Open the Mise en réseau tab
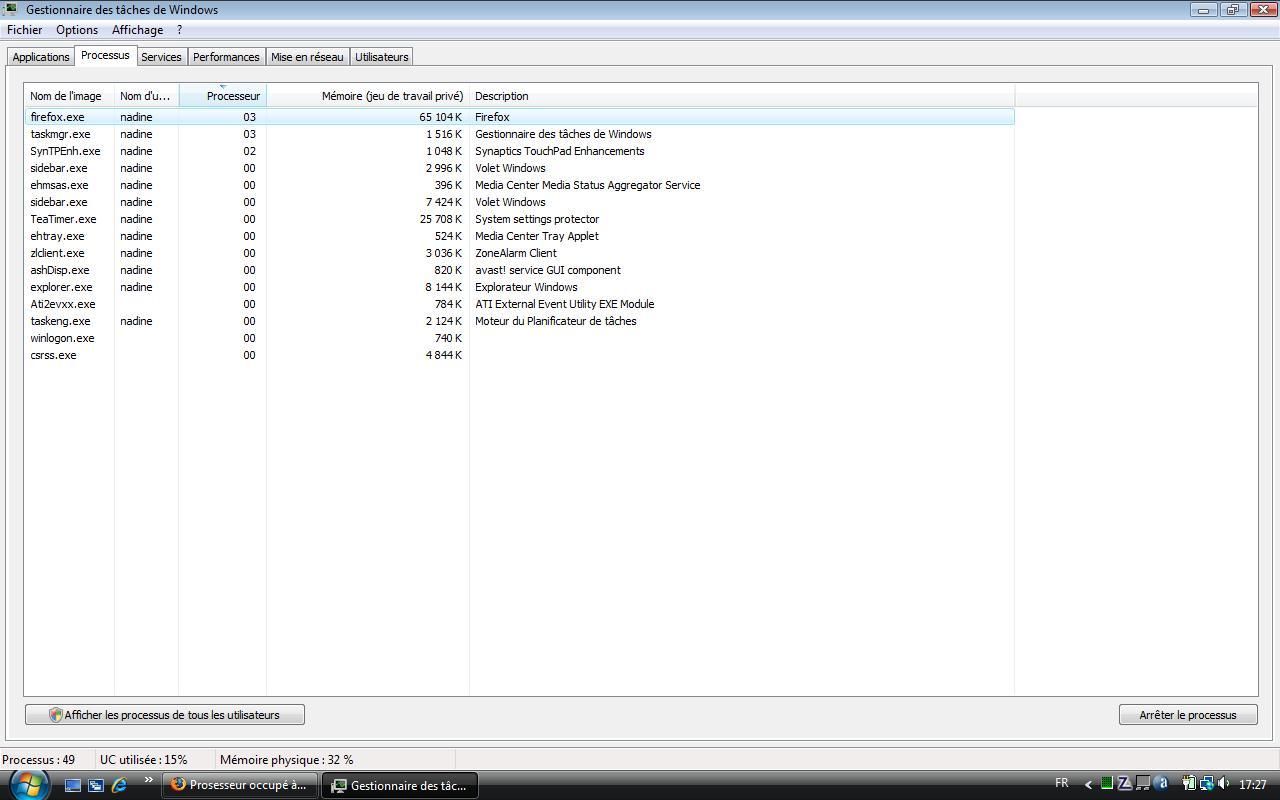1280x800 pixels. point(307,57)
